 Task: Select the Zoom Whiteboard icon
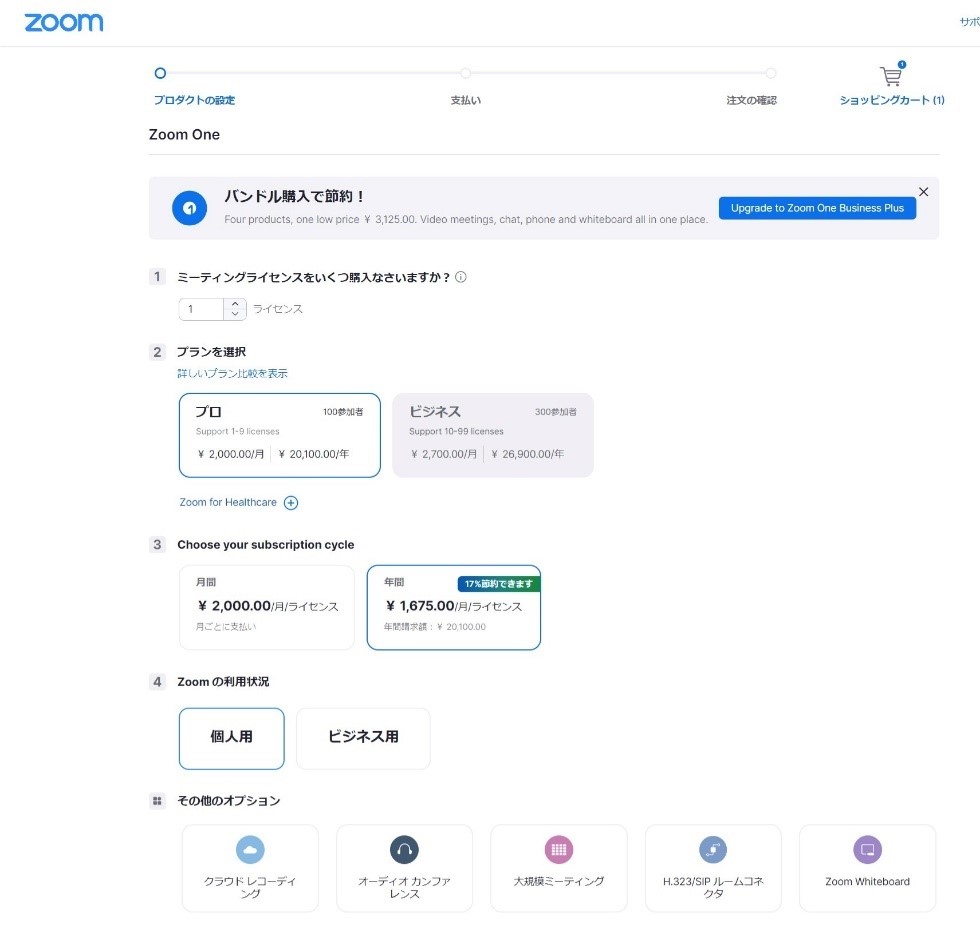(x=868, y=849)
